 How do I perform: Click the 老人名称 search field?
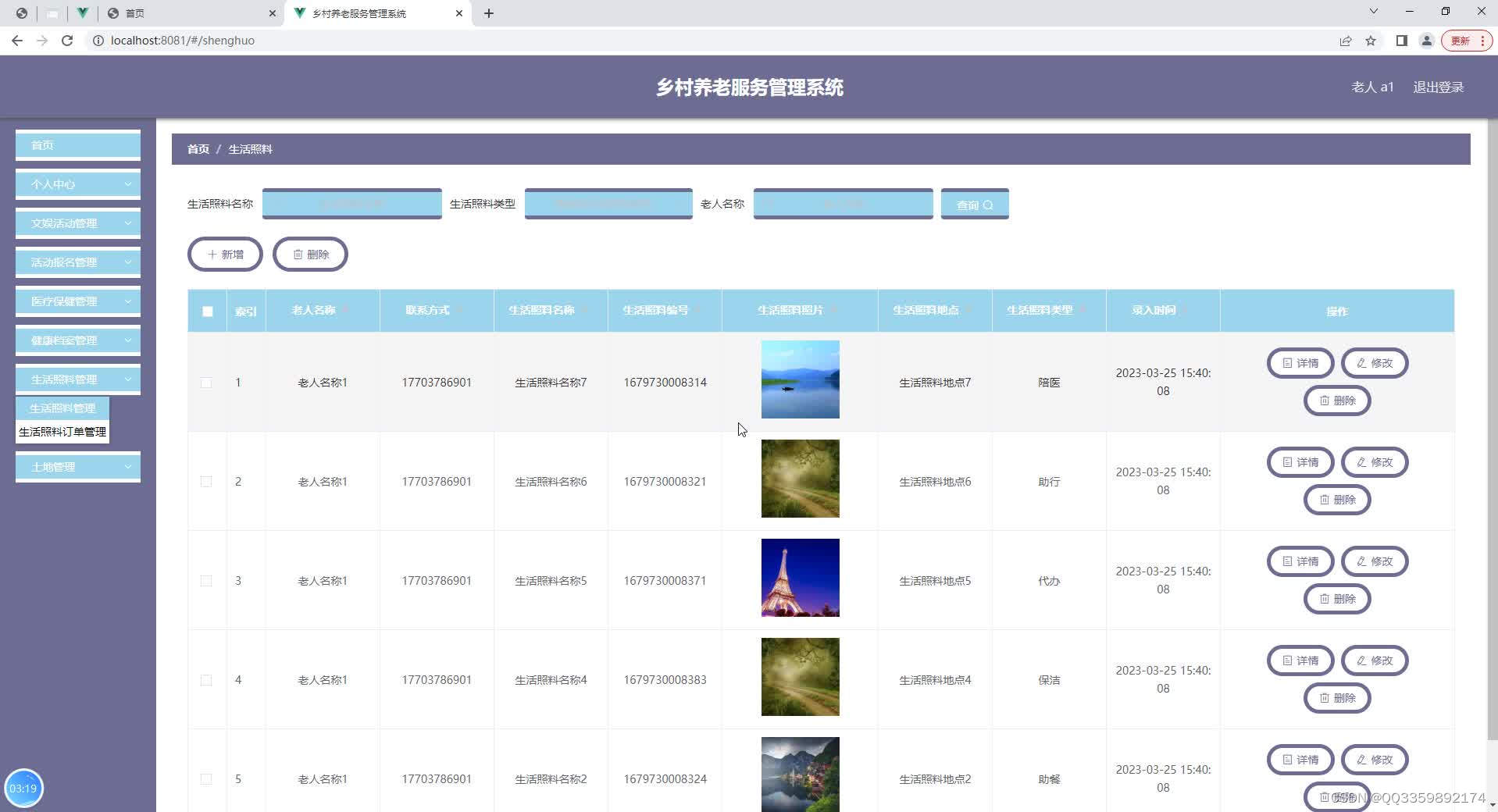pyautogui.click(x=844, y=204)
